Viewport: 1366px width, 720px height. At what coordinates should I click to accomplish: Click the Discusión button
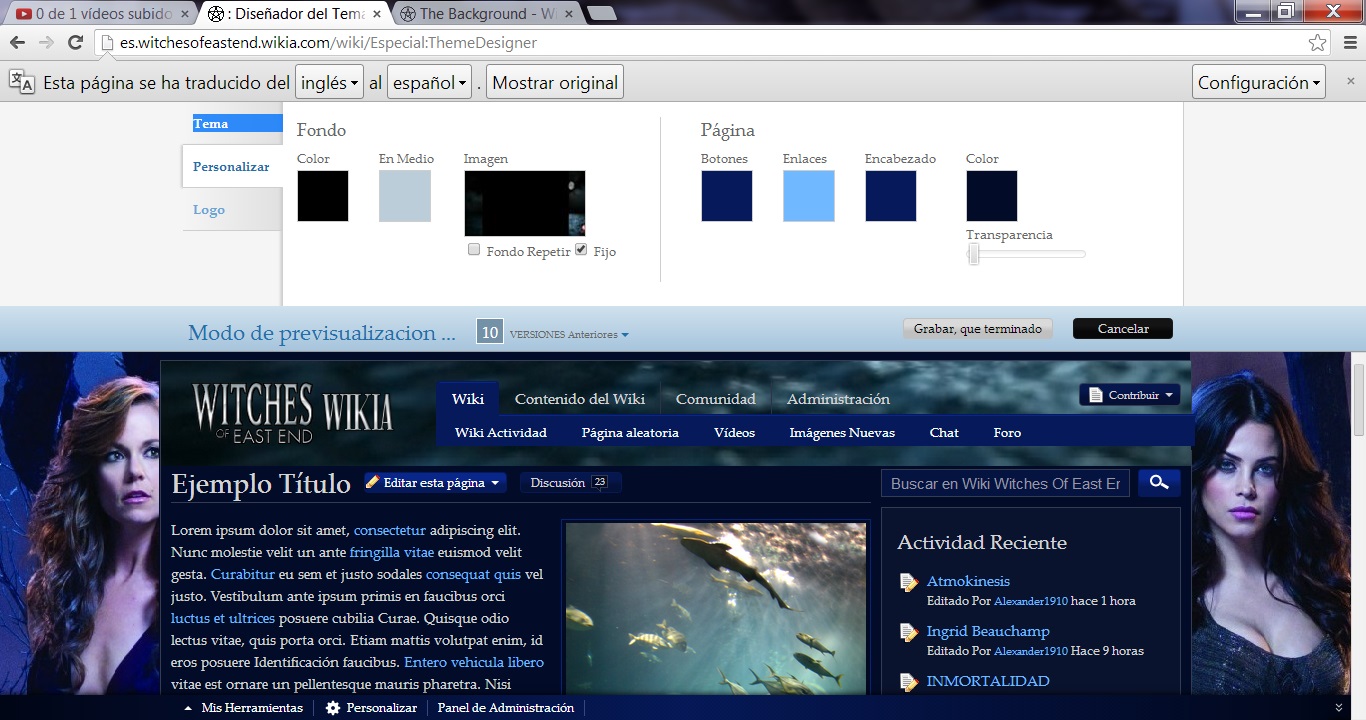[x=571, y=483]
